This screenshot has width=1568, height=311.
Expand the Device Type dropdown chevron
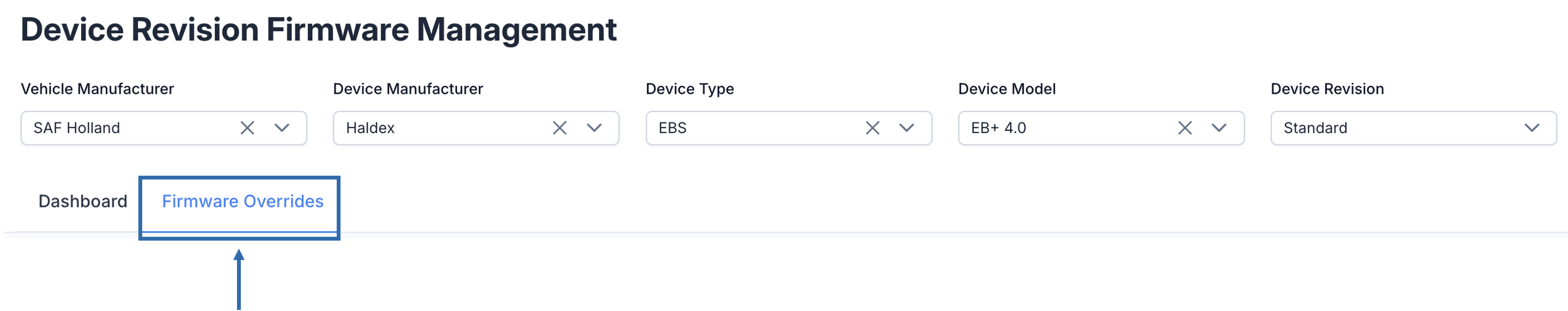tap(907, 128)
